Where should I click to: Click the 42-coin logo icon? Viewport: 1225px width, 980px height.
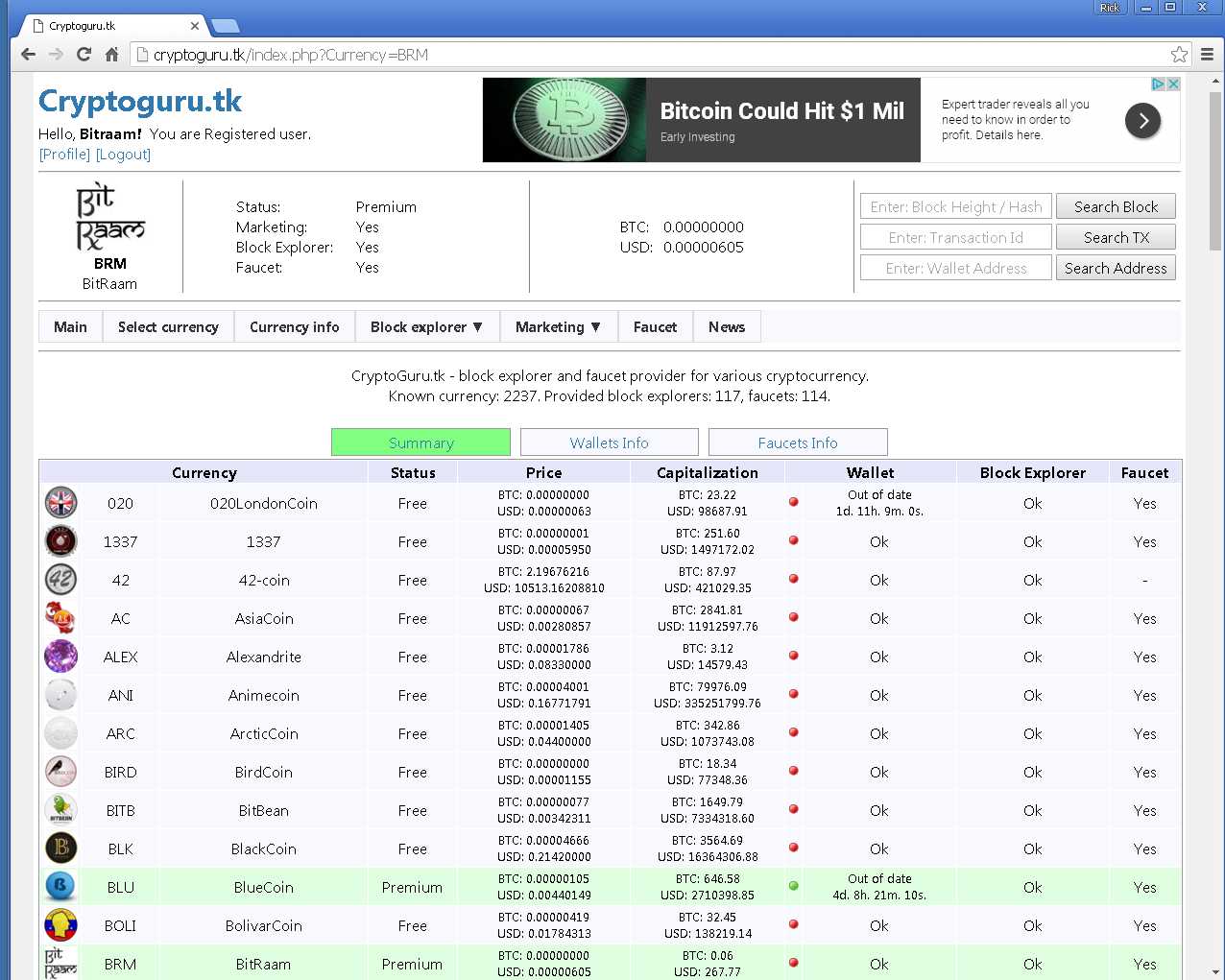[x=61, y=579]
